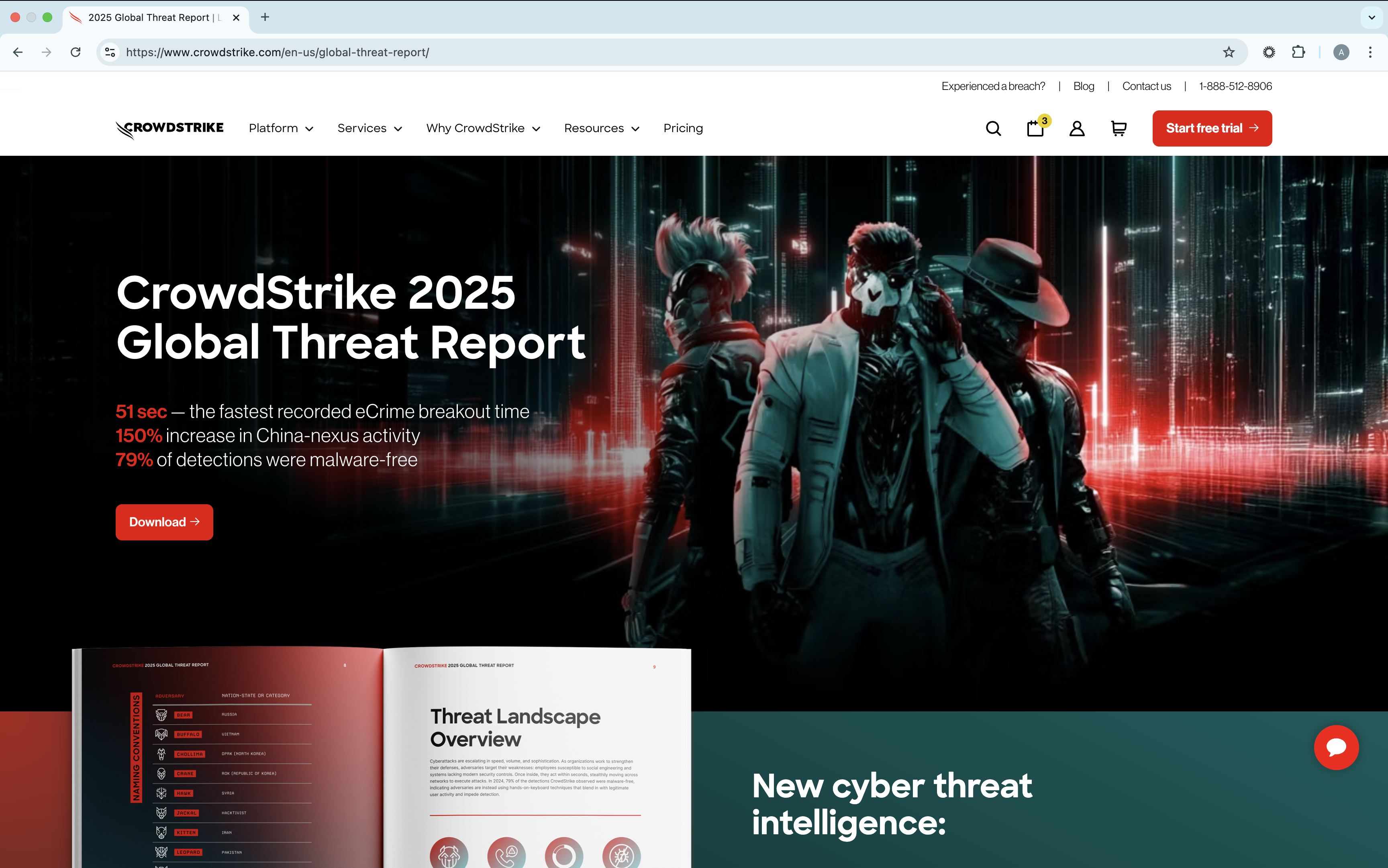This screenshot has height=868, width=1388.
Task: Bookmark this page with the star icon
Action: [x=1228, y=52]
